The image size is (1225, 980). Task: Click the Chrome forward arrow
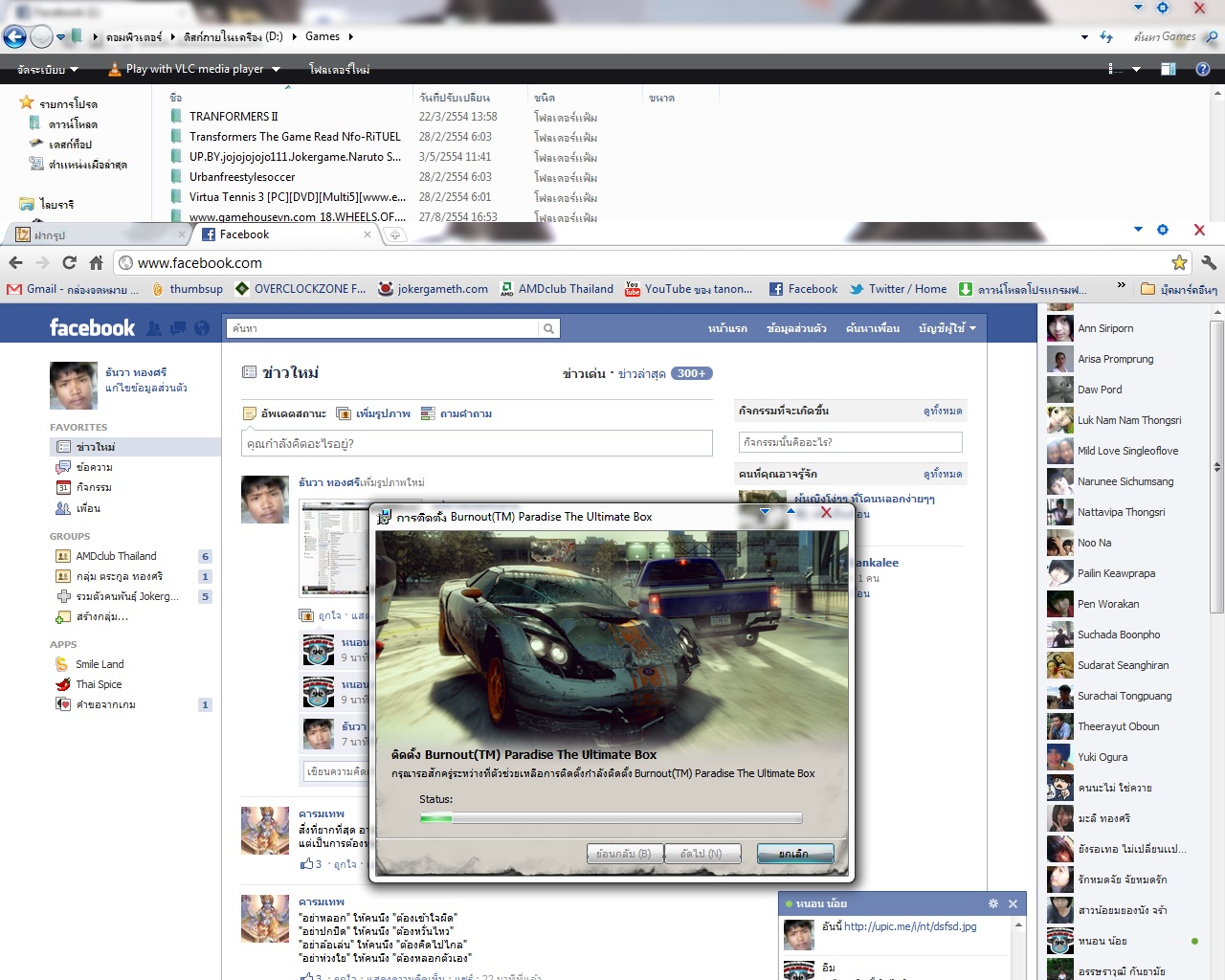click(x=42, y=263)
